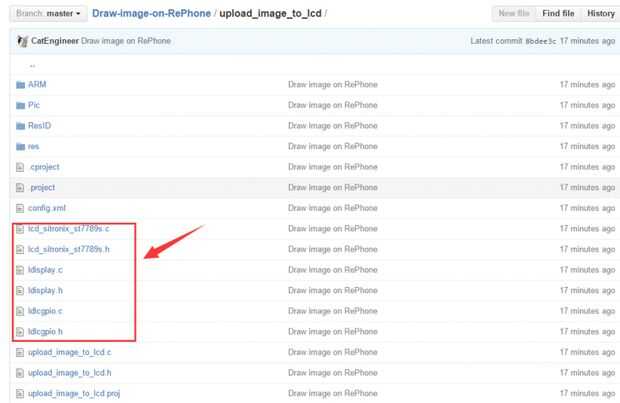Open the commit message in ldisplay.c row
Image resolution: width=620 pixels, height=403 pixels.
(x=333, y=270)
